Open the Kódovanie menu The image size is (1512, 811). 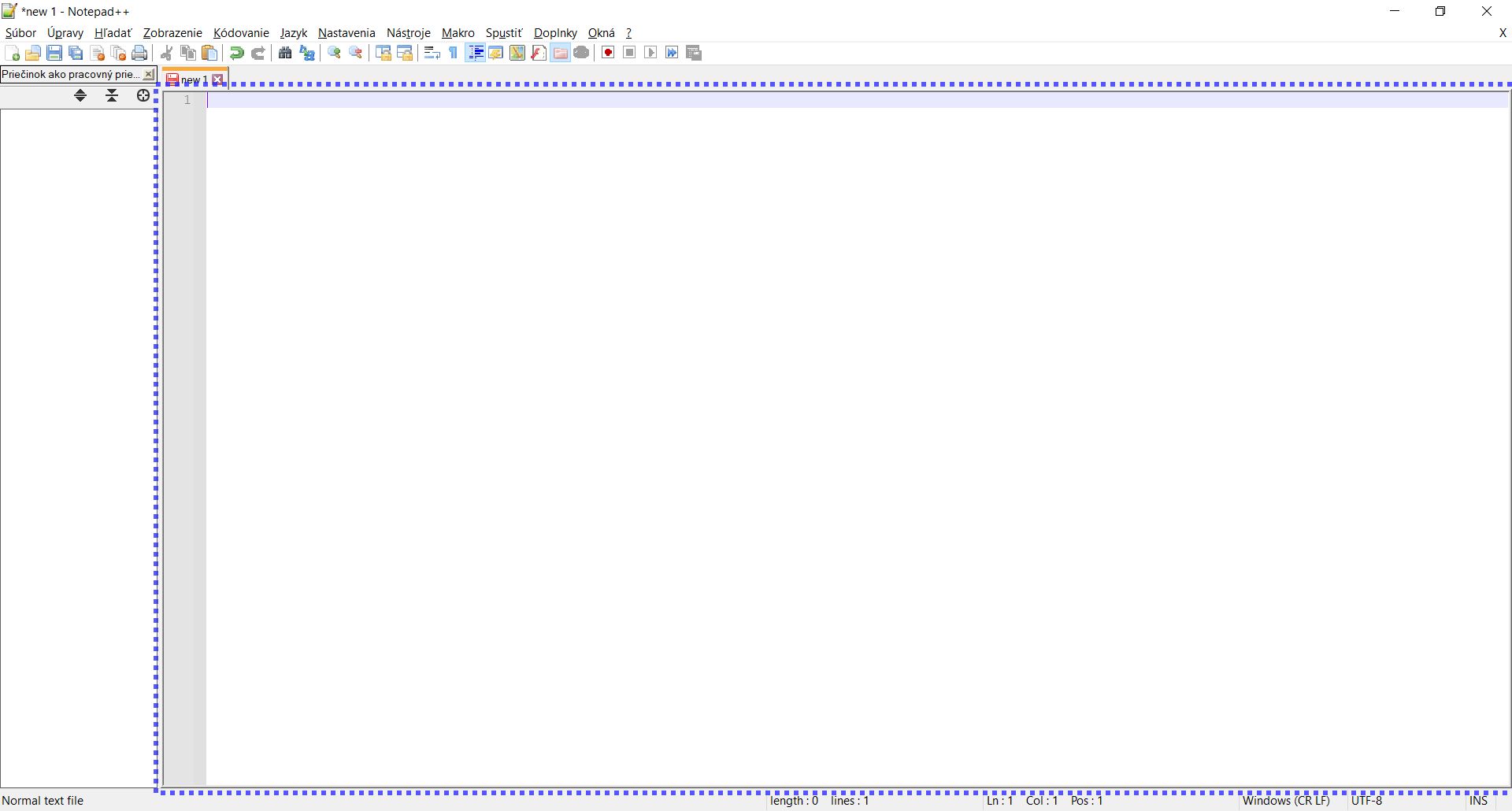click(241, 33)
